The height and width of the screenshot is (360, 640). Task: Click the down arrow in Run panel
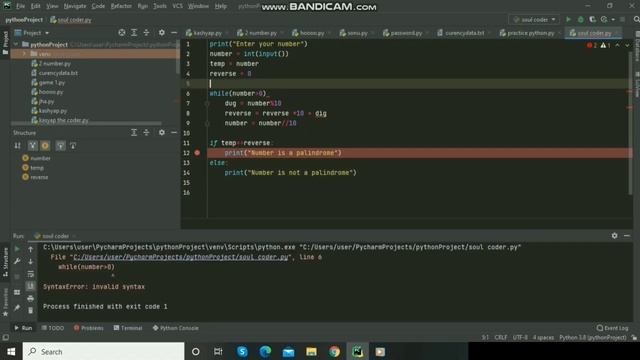[x=31, y=261]
